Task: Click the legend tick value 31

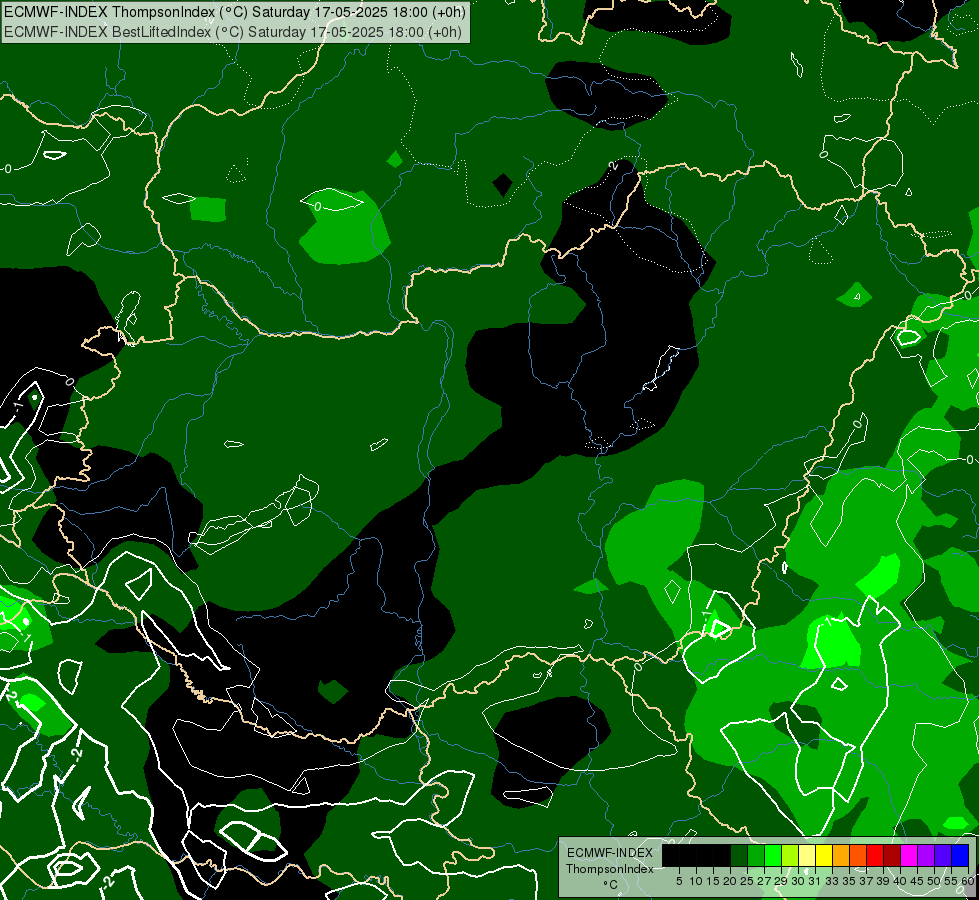Action: coord(815,881)
